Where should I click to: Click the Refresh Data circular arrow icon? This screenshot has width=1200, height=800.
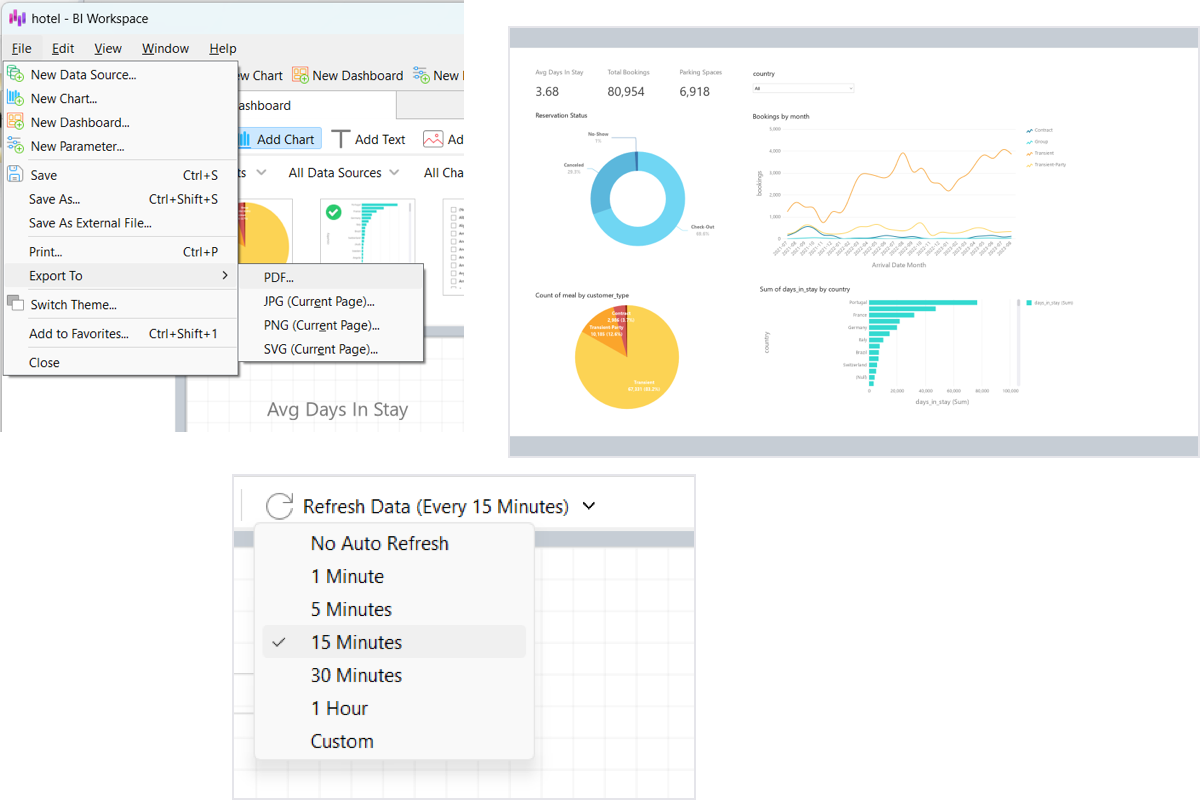coord(280,506)
